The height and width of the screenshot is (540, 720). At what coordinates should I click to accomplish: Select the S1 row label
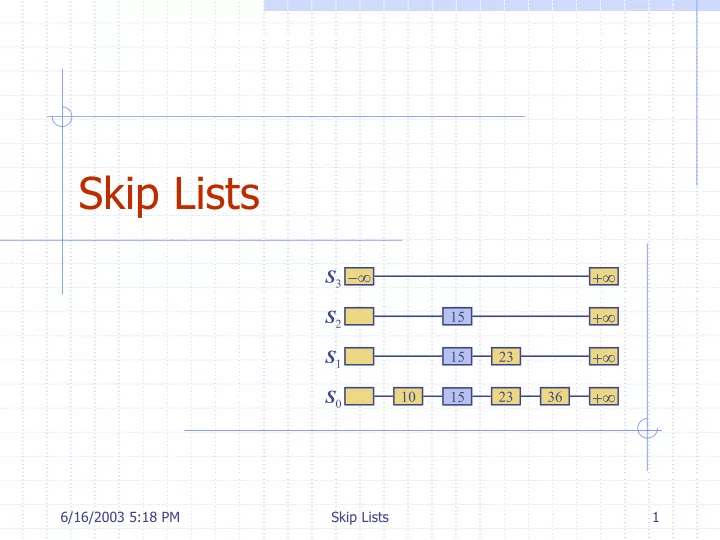coord(333,357)
